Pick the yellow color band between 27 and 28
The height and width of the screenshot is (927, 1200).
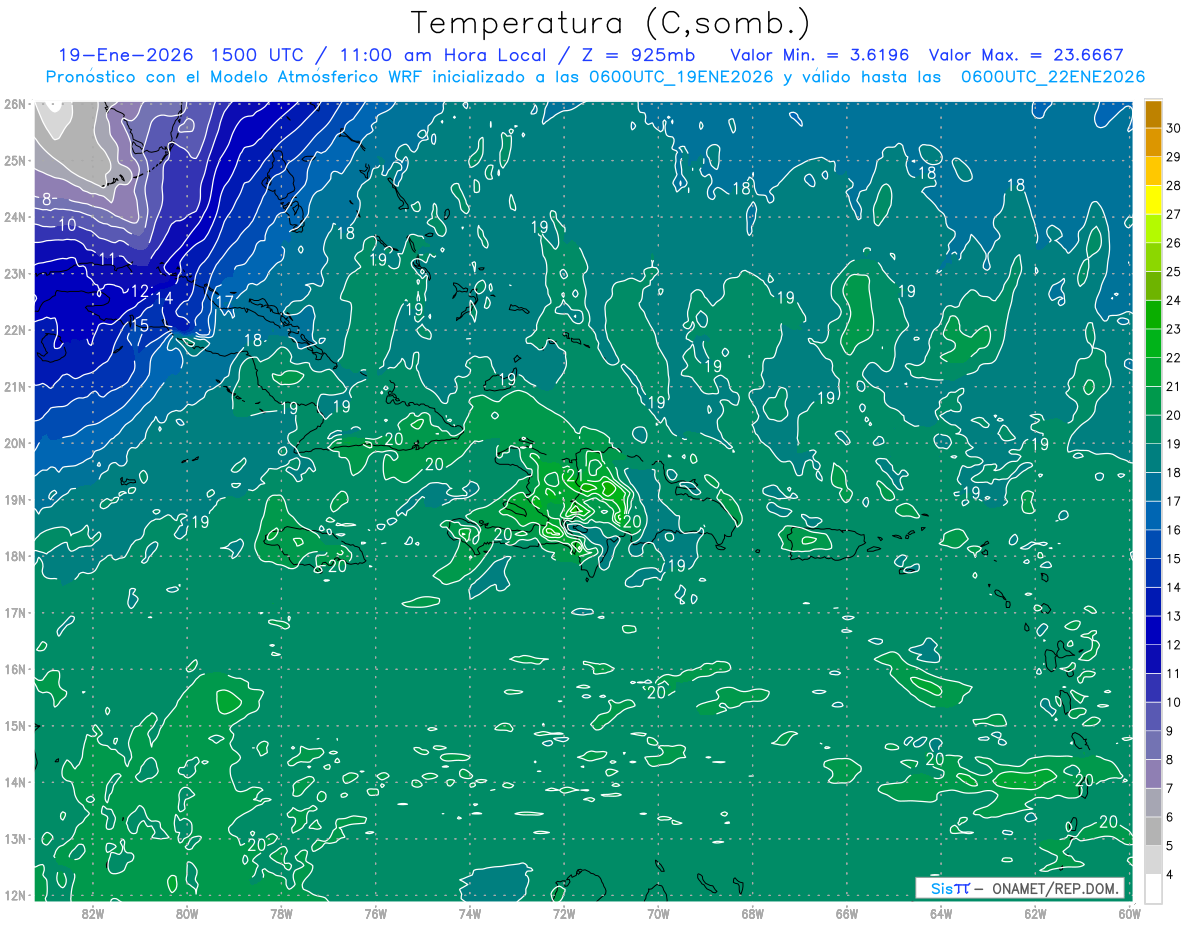(1153, 199)
